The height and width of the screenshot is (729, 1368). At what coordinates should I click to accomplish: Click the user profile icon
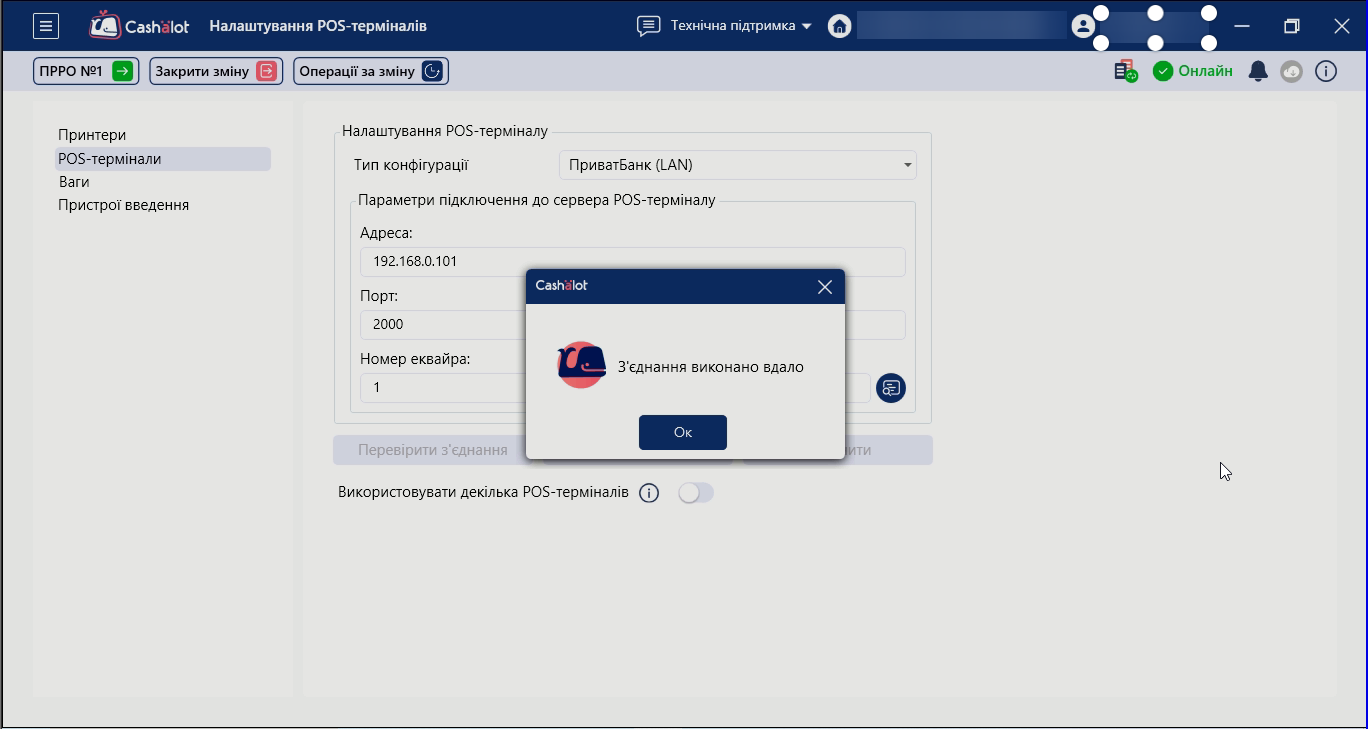pos(1082,26)
